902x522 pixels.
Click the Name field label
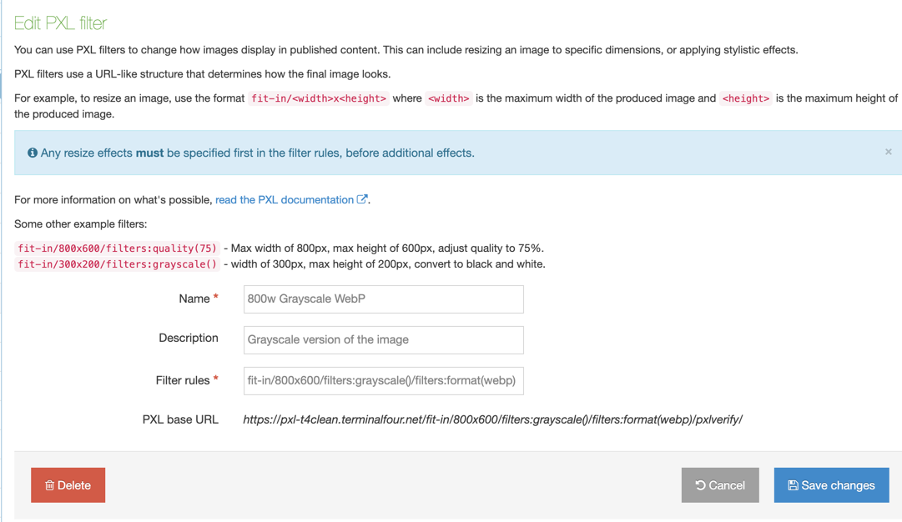point(194,299)
